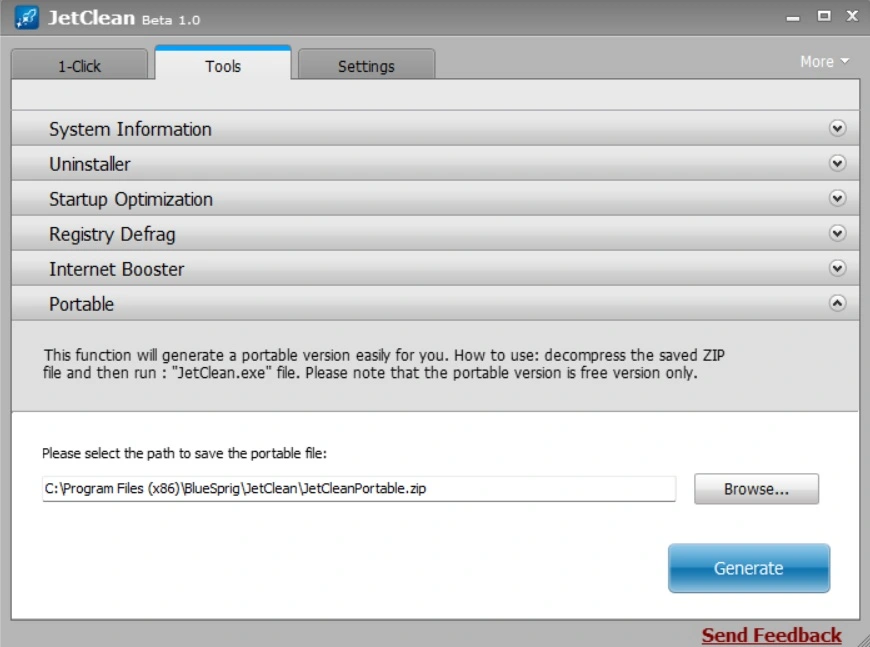
Task: Click the Portable header label
Action: tap(82, 304)
